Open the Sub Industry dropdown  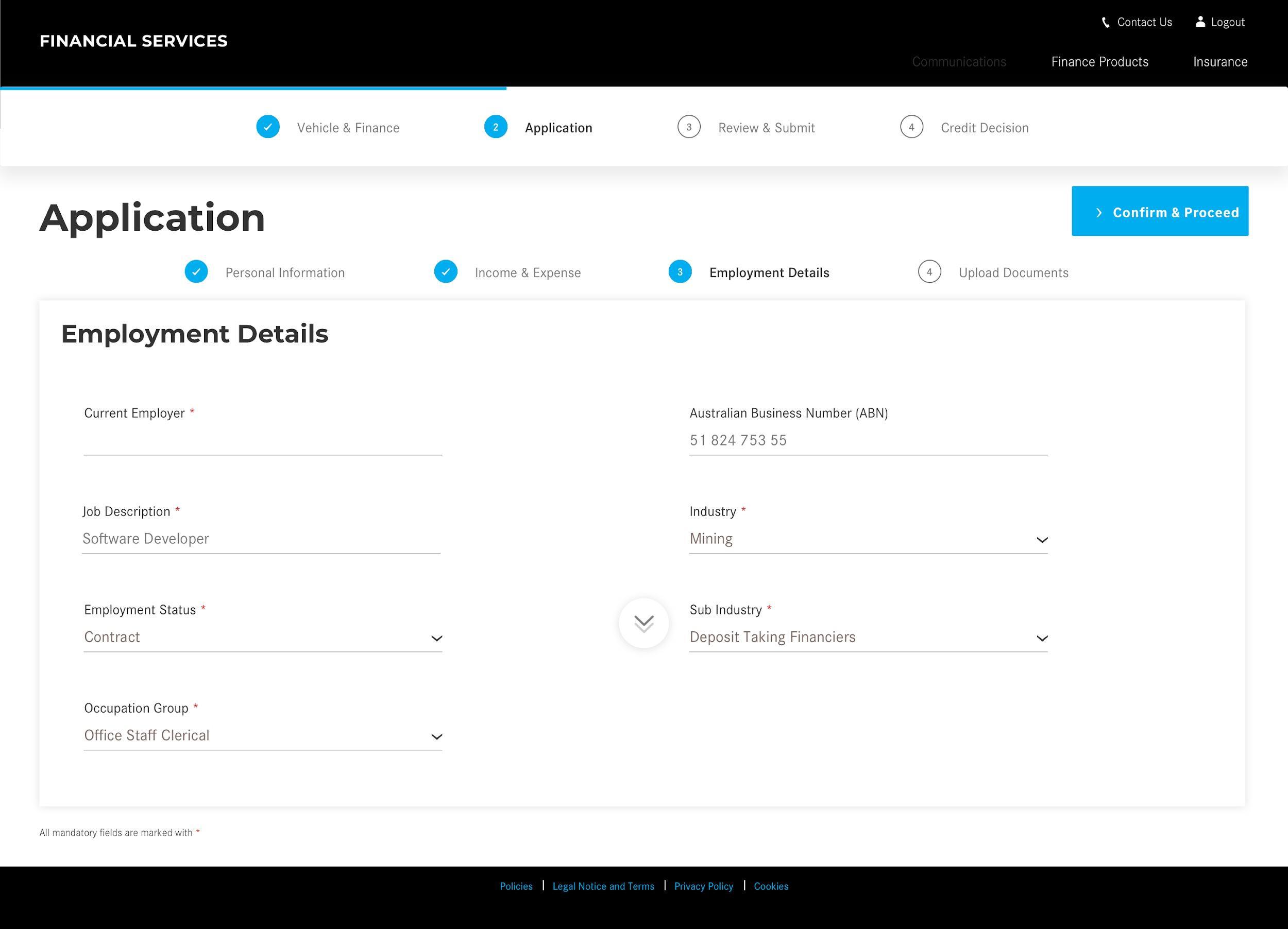click(868, 638)
